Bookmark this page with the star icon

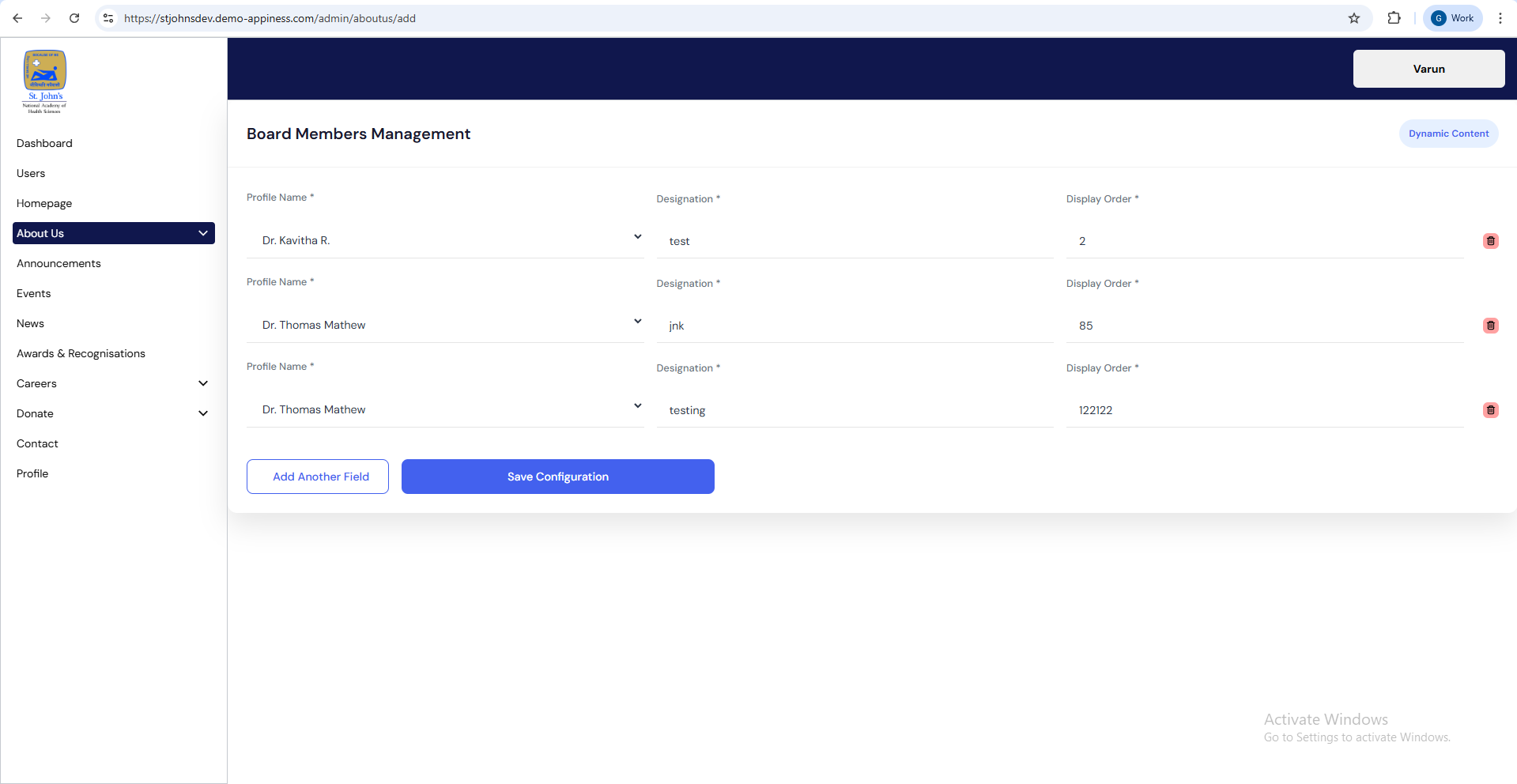[x=1353, y=18]
